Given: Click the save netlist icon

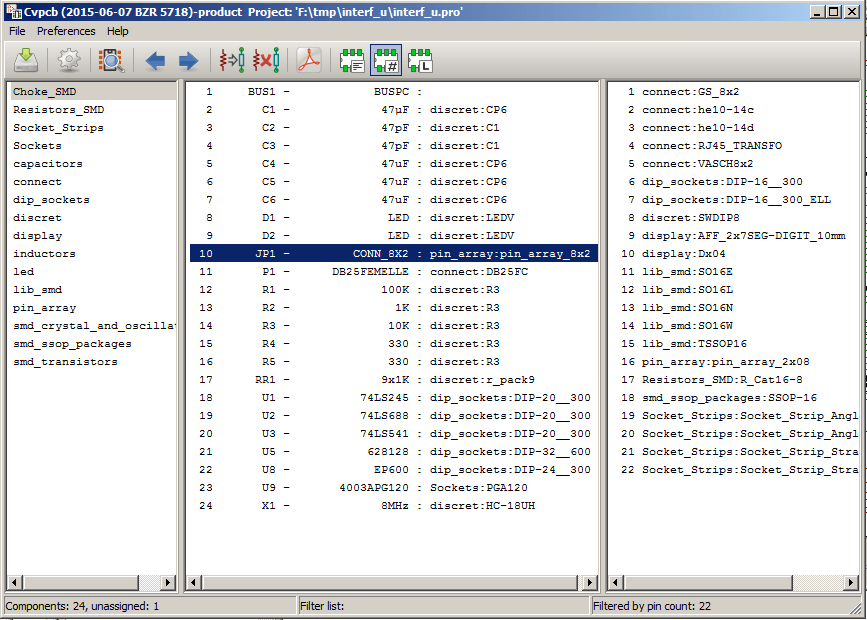Looking at the screenshot, I should coord(26,61).
